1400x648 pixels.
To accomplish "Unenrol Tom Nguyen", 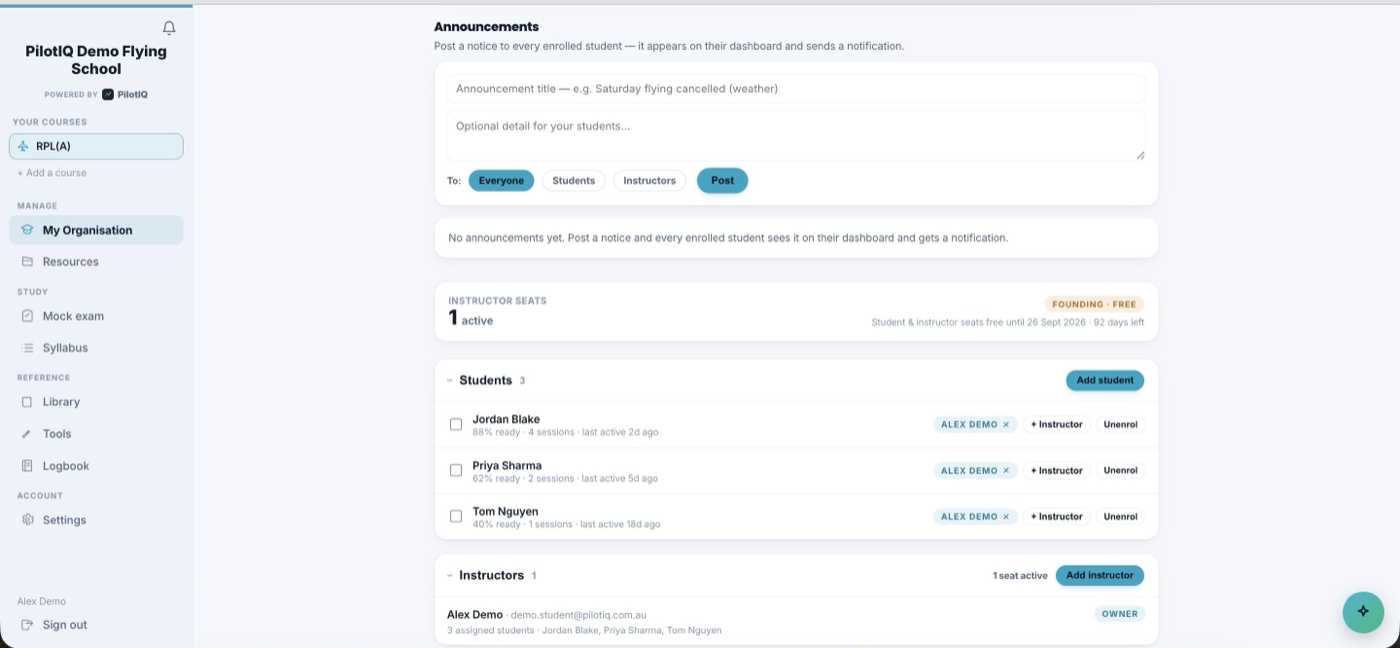I will (1120, 517).
